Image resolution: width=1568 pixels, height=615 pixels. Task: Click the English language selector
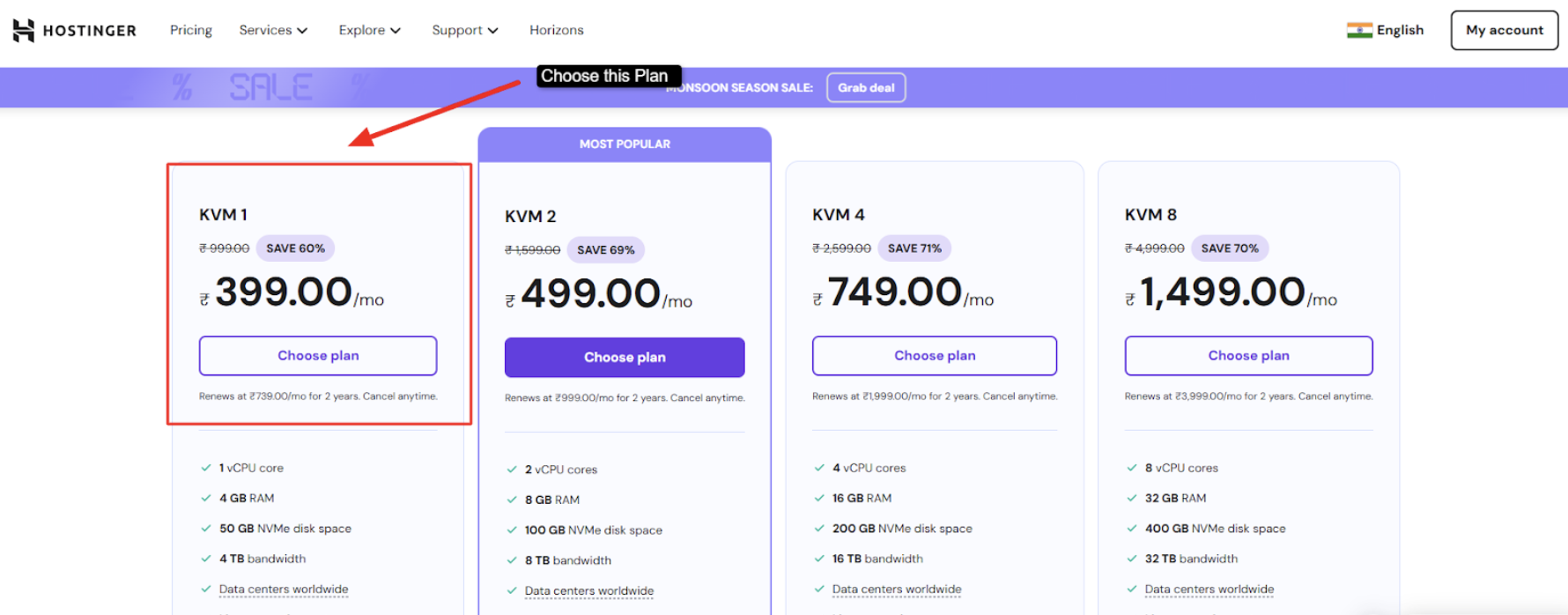click(x=1399, y=29)
